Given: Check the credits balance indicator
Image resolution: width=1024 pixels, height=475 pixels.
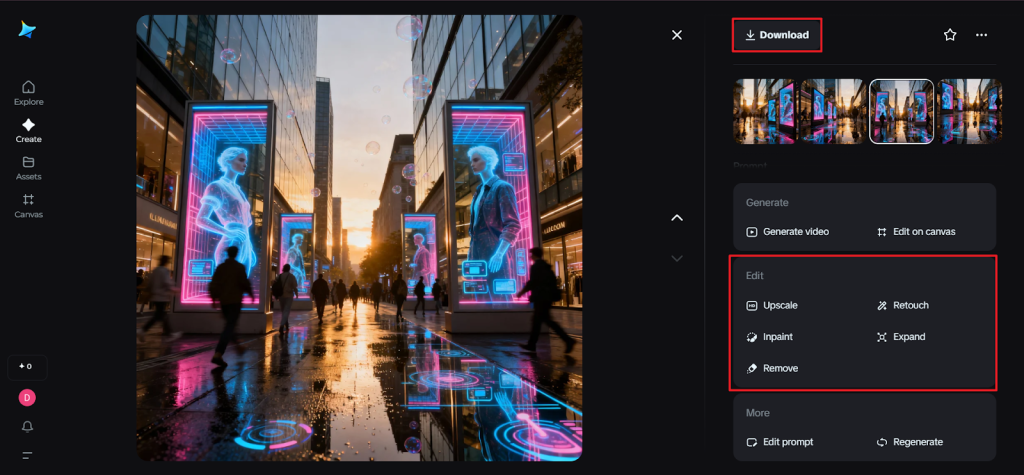Looking at the screenshot, I should point(27,366).
